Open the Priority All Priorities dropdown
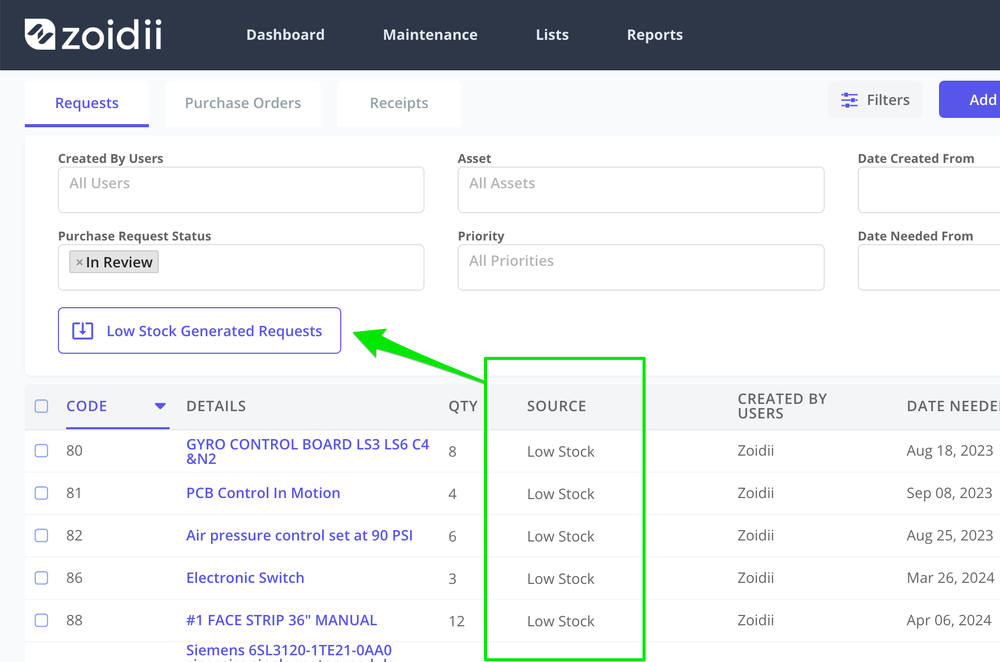 [x=640, y=267]
